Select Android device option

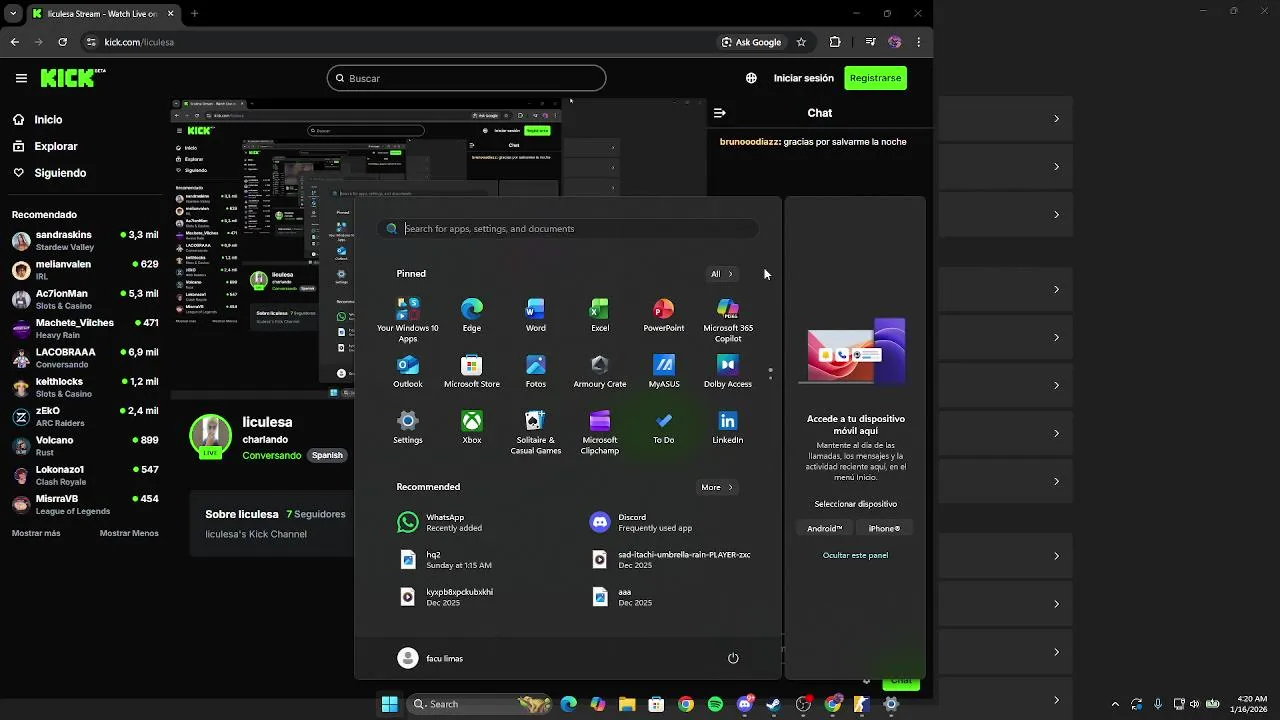tap(825, 528)
